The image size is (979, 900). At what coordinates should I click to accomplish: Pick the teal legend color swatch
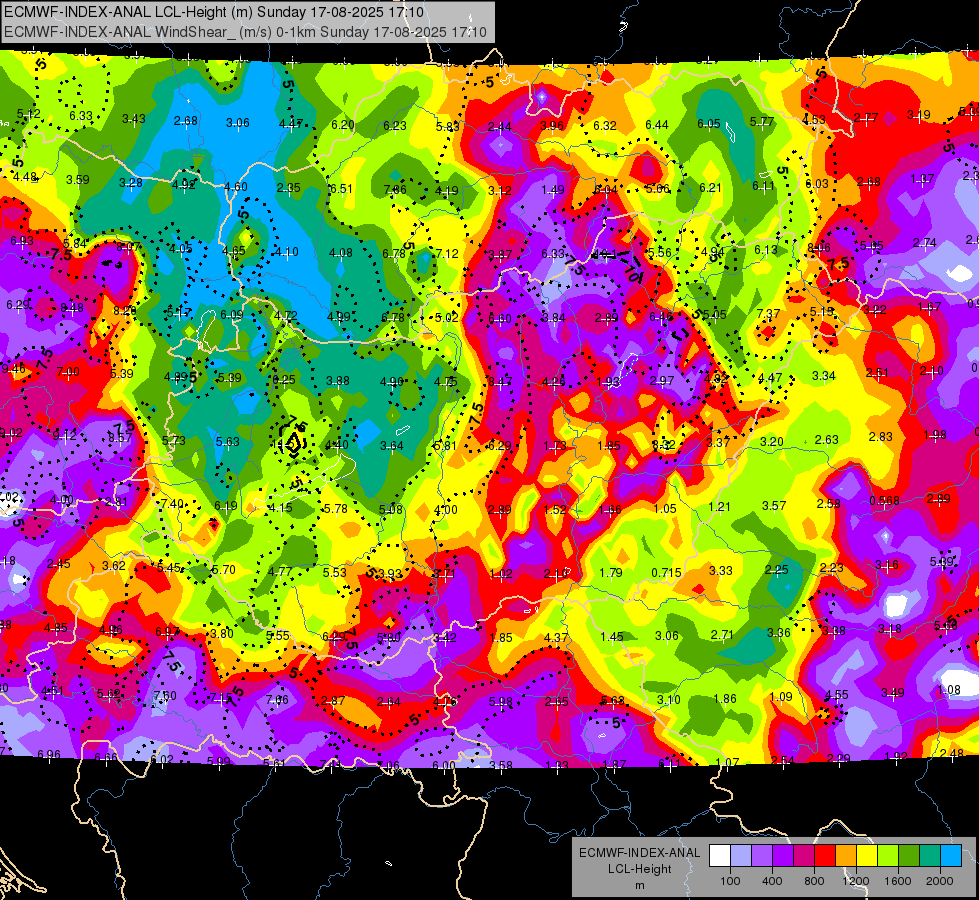(x=930, y=856)
